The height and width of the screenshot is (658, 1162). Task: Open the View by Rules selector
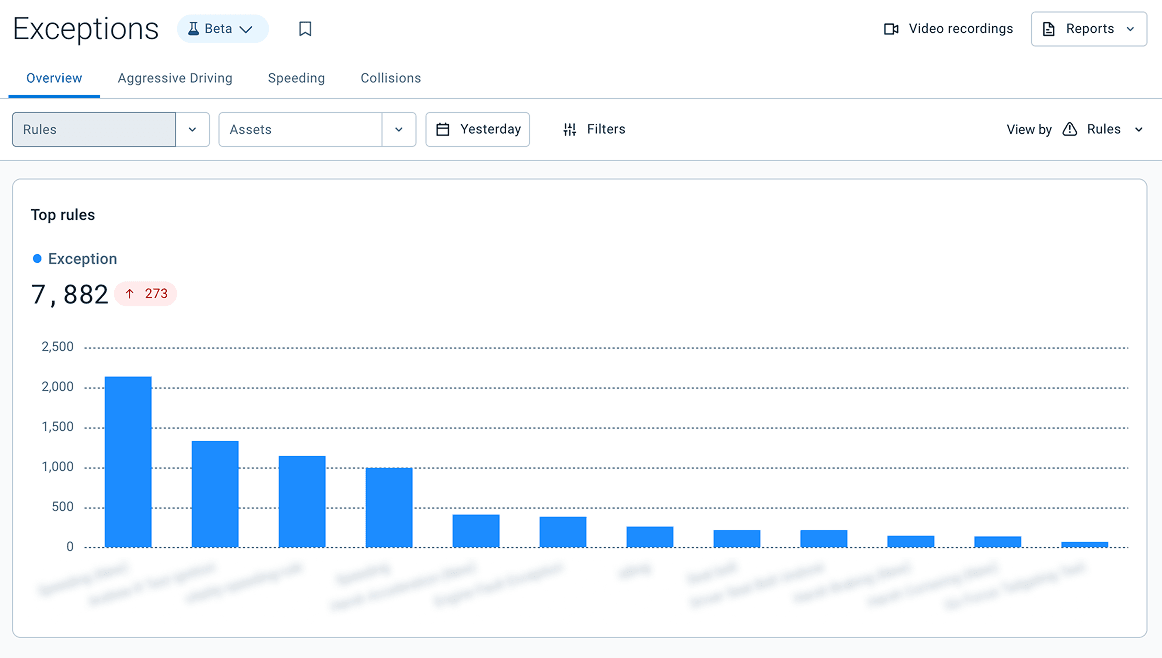(x=1102, y=129)
